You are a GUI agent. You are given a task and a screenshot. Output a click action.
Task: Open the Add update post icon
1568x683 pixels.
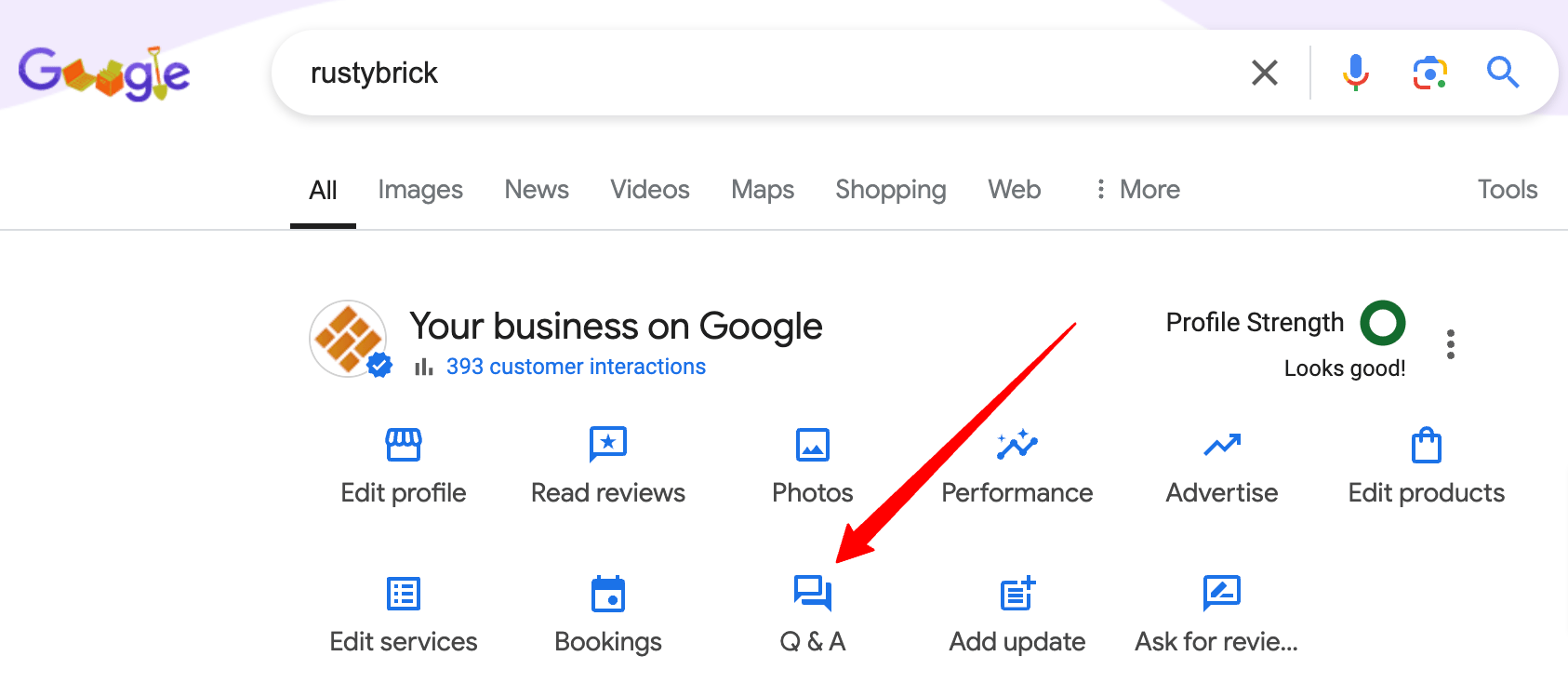pos(1017,593)
